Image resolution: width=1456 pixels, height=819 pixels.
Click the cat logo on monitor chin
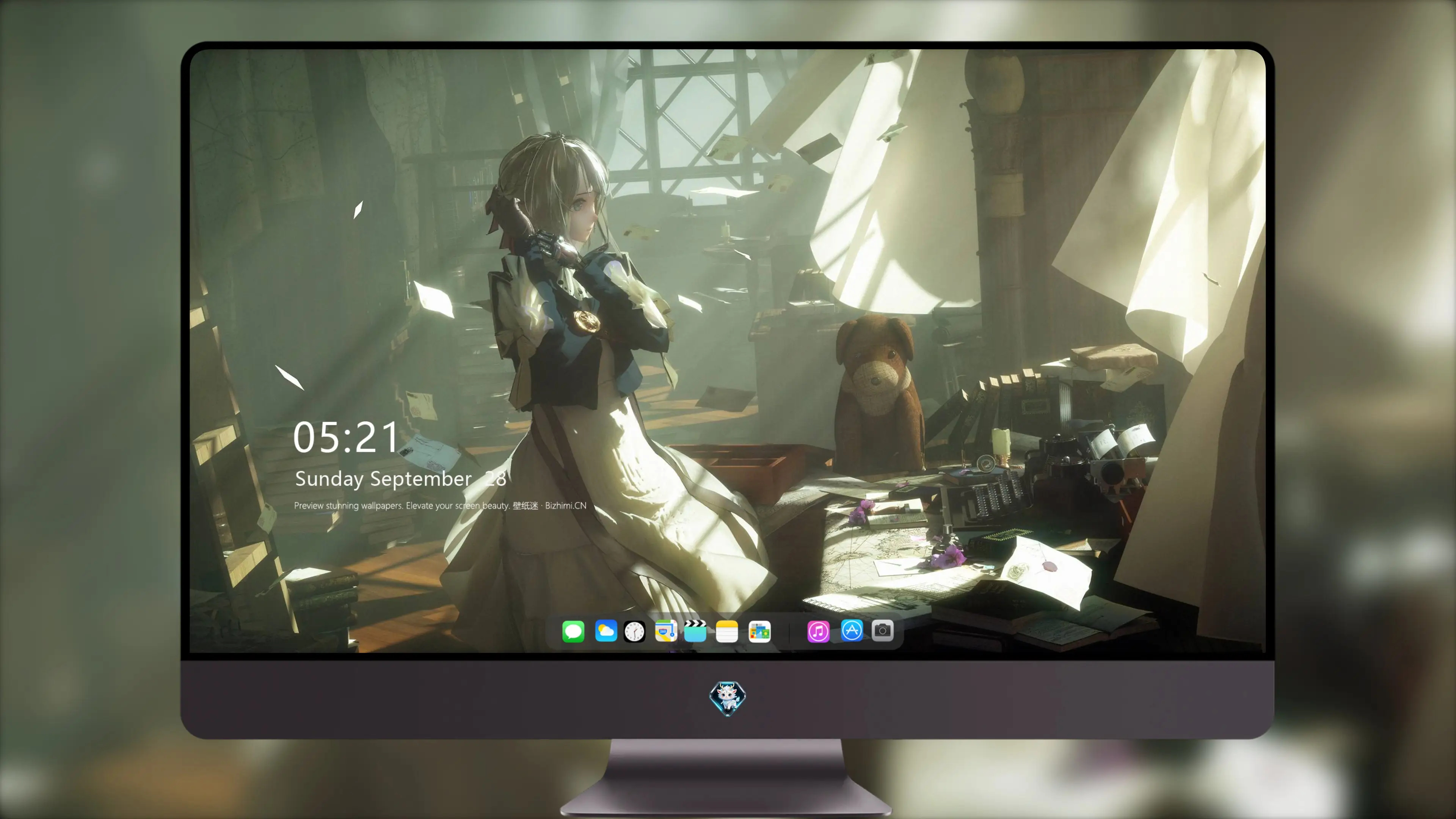click(x=728, y=698)
